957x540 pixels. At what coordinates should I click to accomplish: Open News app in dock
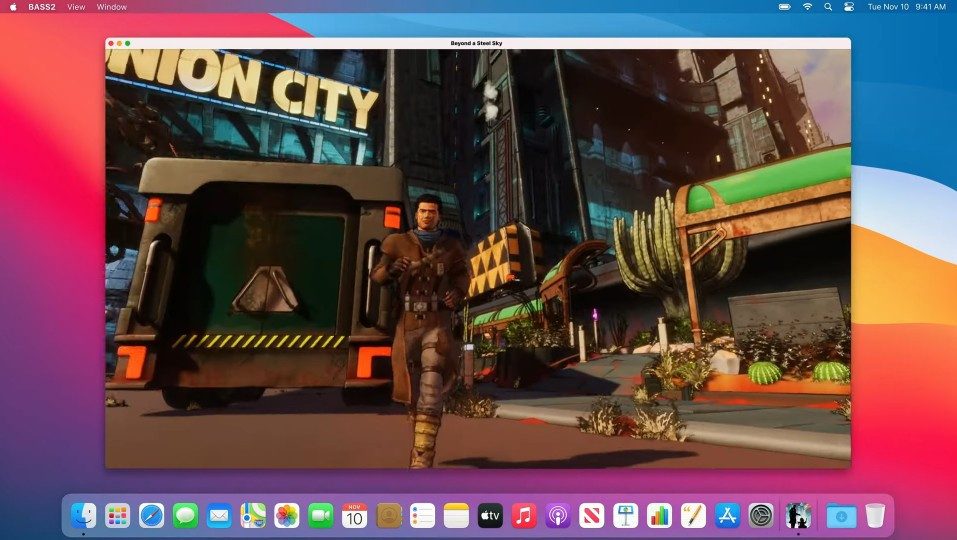[x=591, y=516]
